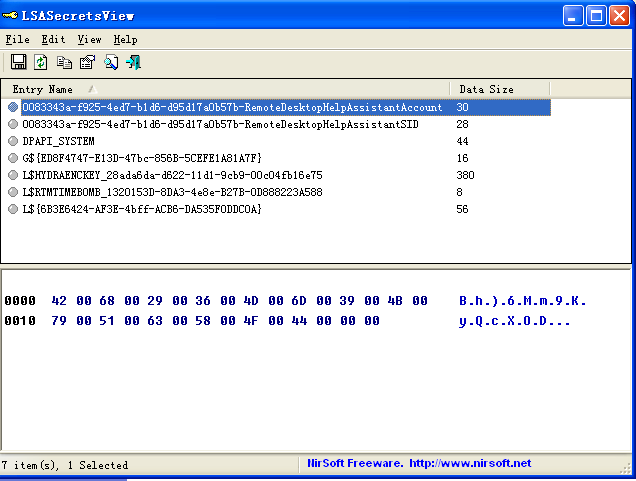Sort the list by the Entry Name column header
The height and width of the screenshot is (481, 636).
click(225, 89)
